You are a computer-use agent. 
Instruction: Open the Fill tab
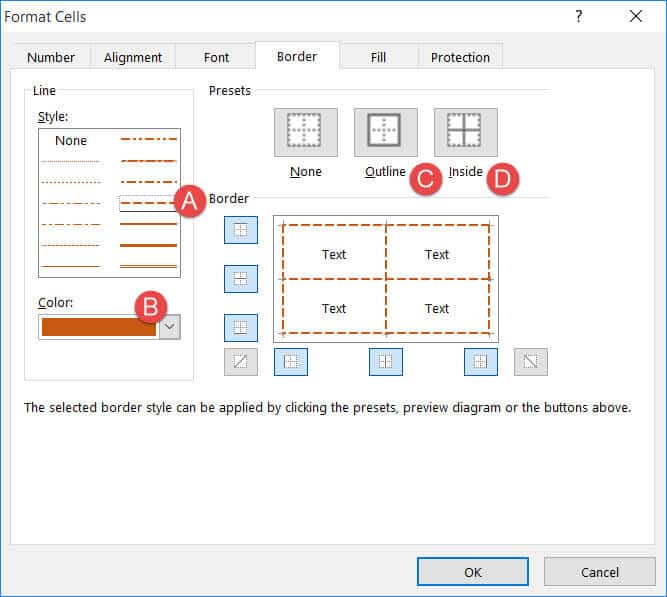(378, 57)
